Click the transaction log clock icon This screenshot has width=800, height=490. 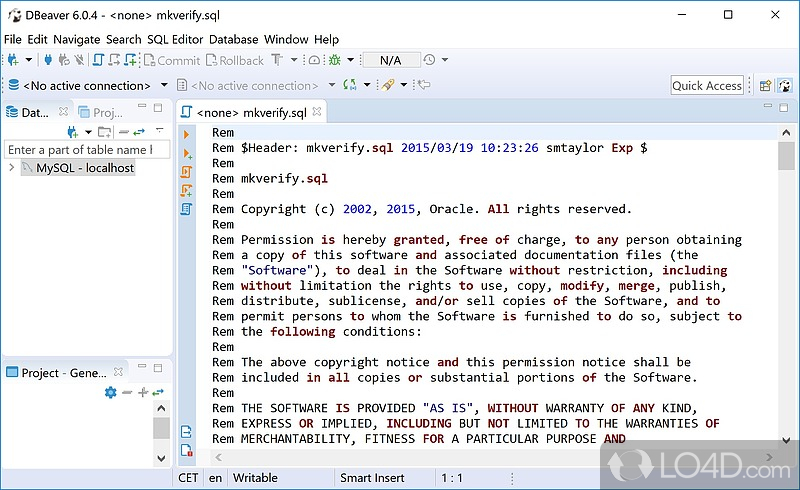click(x=430, y=60)
